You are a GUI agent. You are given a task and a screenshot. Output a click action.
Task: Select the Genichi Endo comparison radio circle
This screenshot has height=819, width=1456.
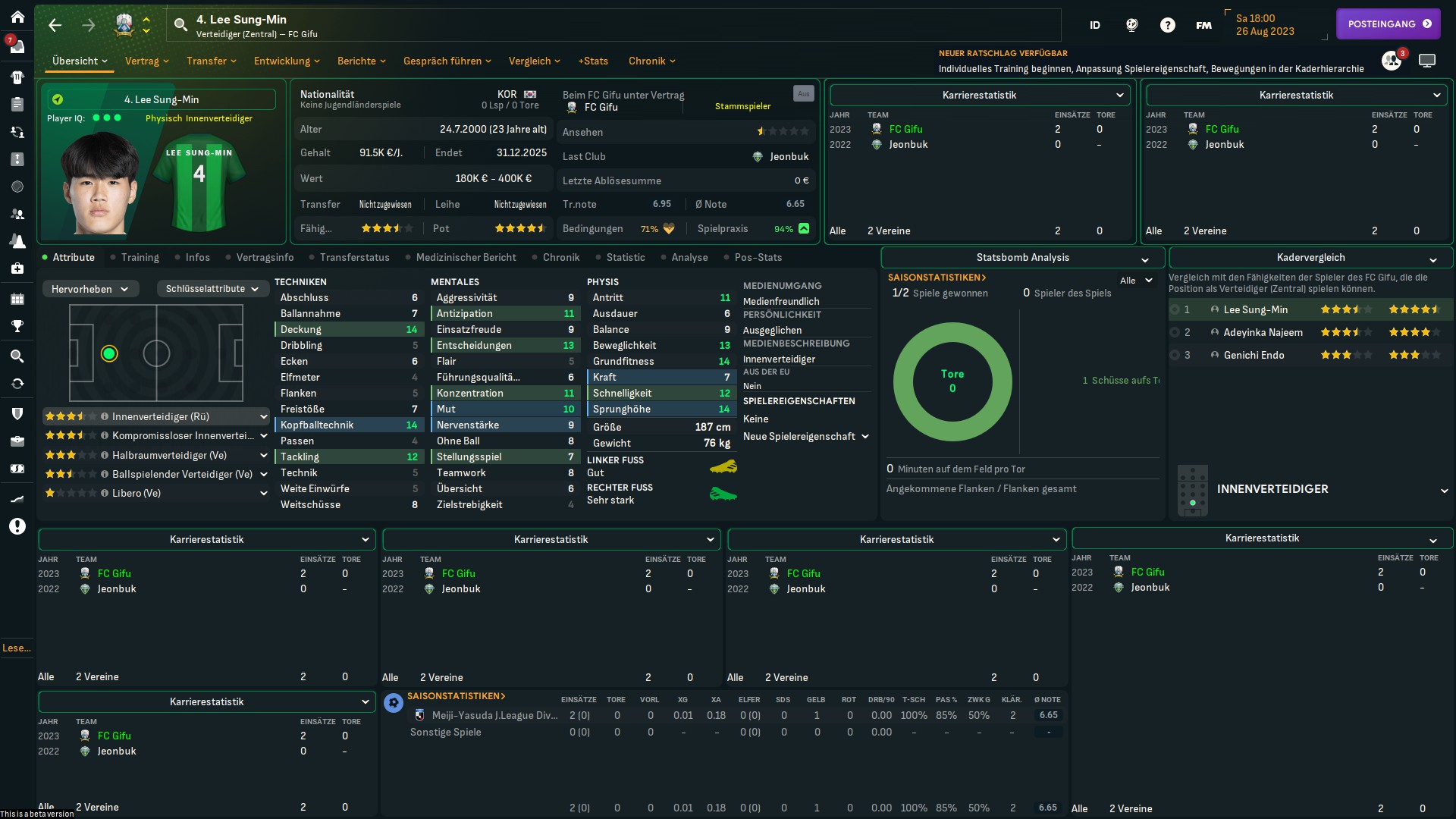click(x=1175, y=355)
